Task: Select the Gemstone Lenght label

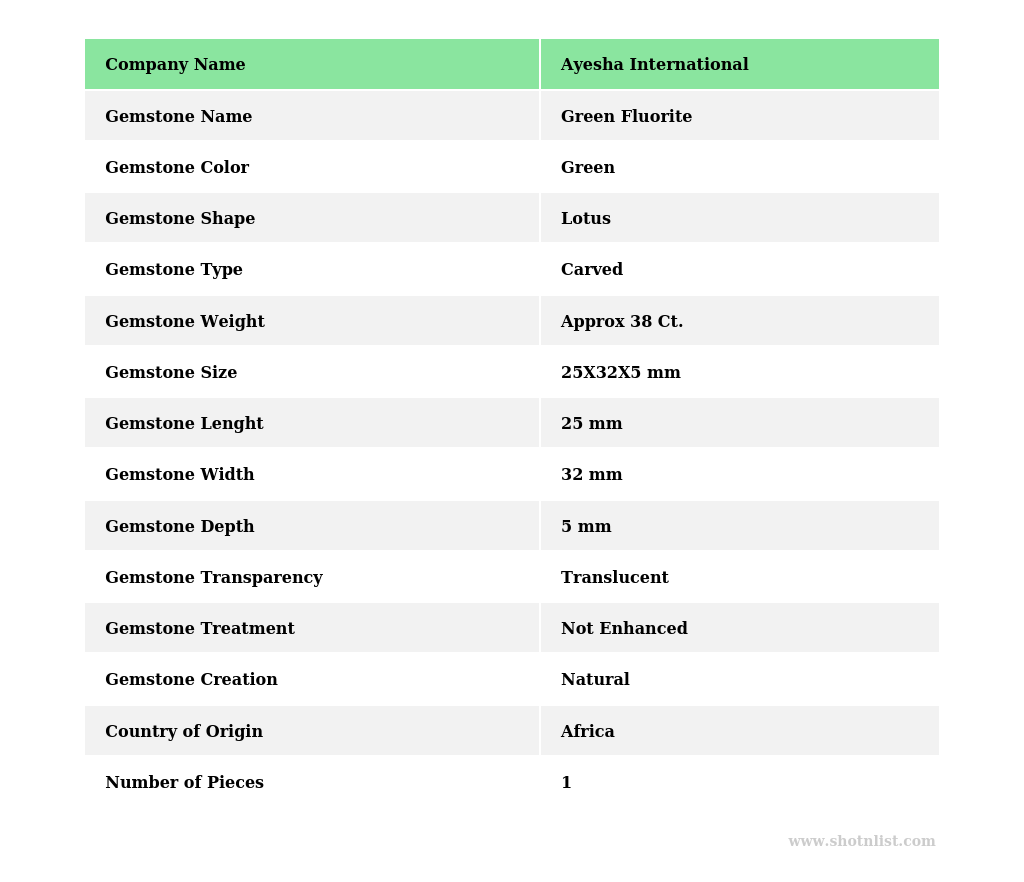Action: pyautogui.click(x=184, y=424)
